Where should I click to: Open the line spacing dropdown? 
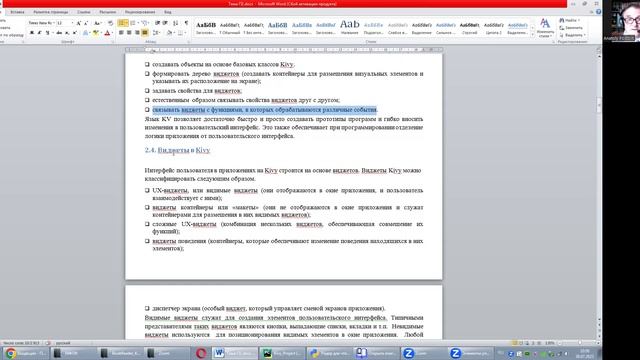[157, 33]
